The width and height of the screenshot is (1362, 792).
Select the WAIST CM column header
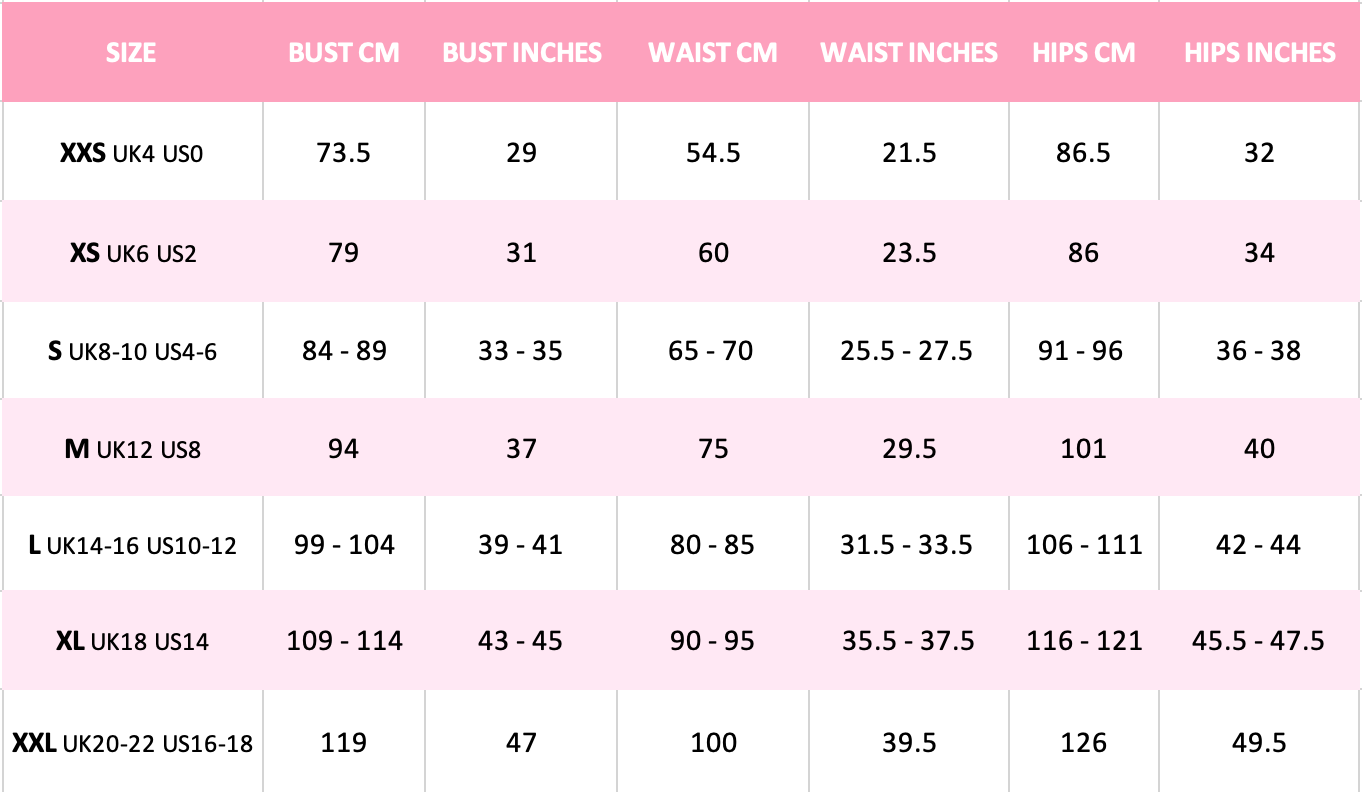[x=713, y=53]
